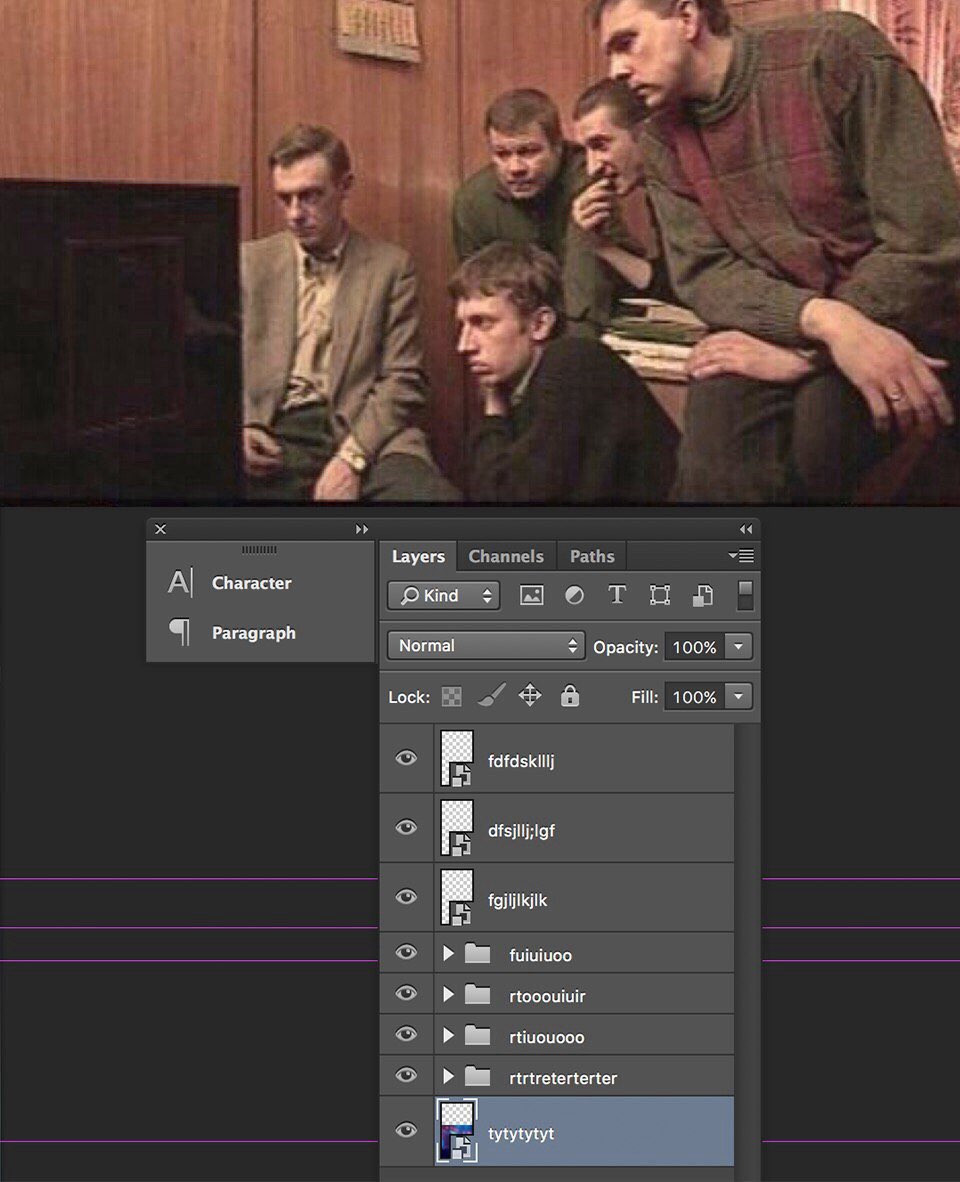The image size is (960, 1182).
Task: Click the Character panel label
Action: click(x=252, y=583)
